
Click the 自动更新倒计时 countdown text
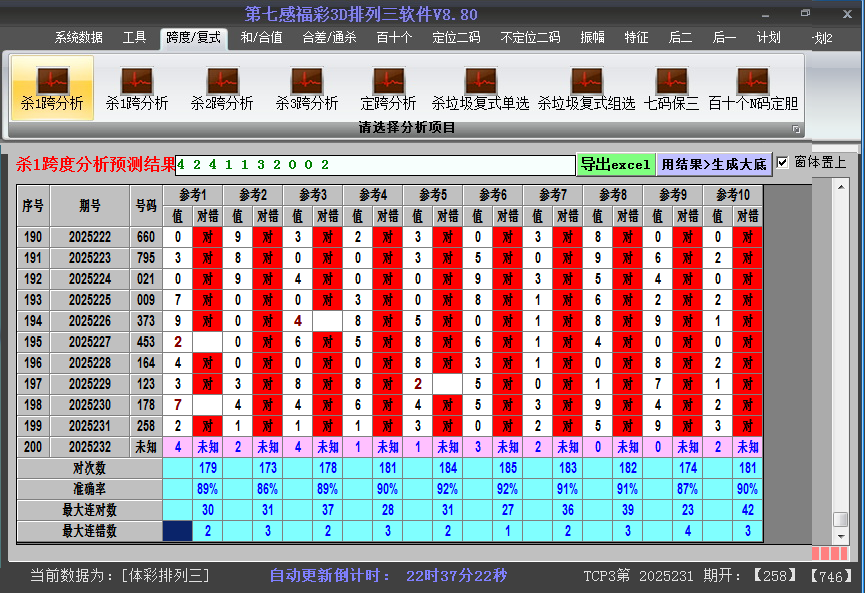(388, 576)
